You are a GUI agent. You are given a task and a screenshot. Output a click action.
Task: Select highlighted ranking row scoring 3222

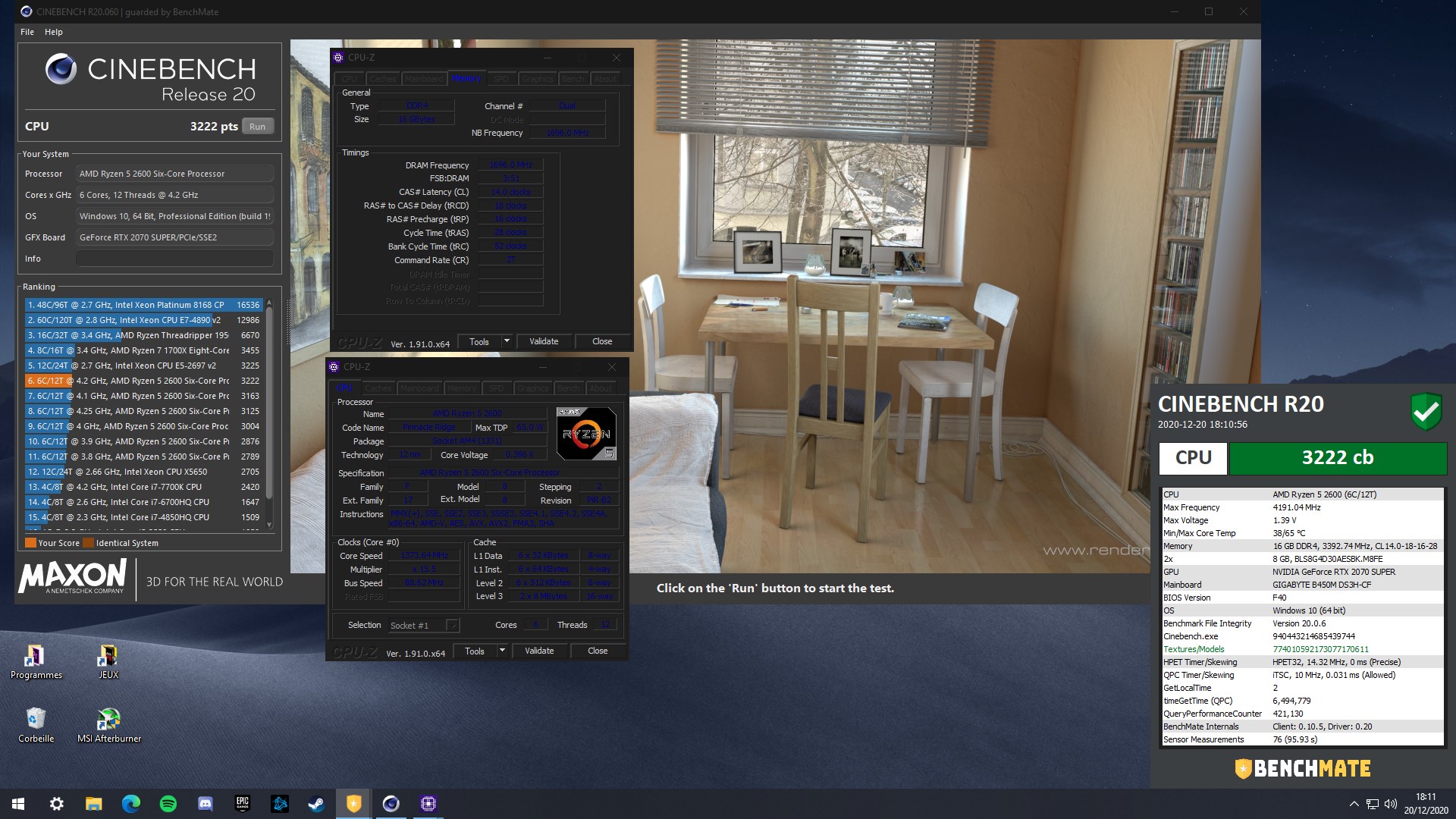[143, 381]
